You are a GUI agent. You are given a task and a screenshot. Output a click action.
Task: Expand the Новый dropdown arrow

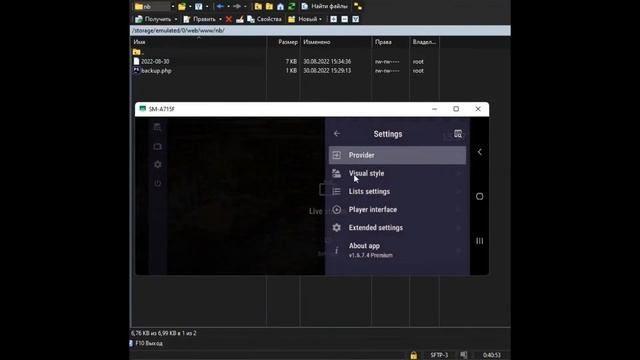click(321, 19)
